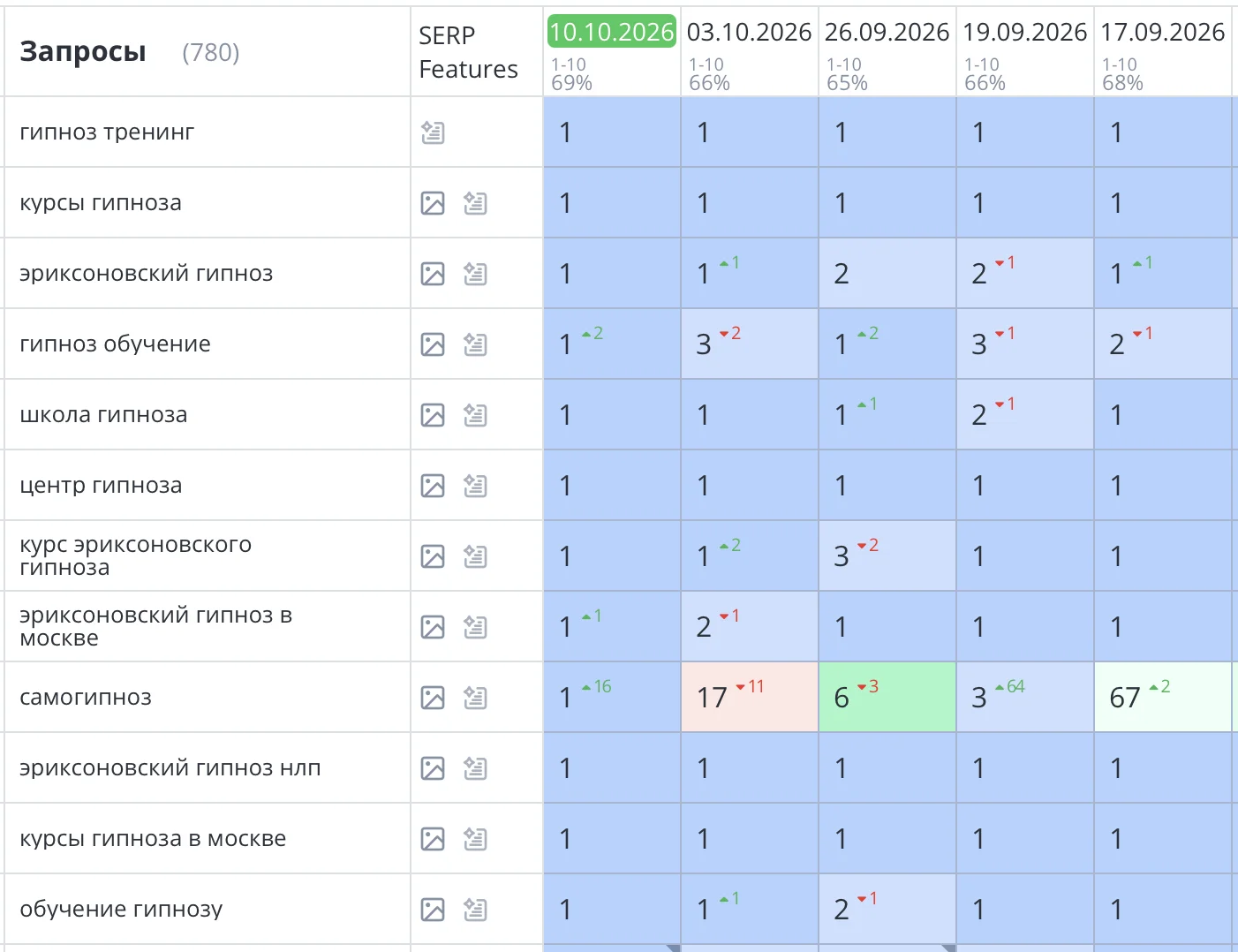Screen dimensions: 1238x952
Task: Click image icon for курсы гипноза в москве
Action: point(433,839)
